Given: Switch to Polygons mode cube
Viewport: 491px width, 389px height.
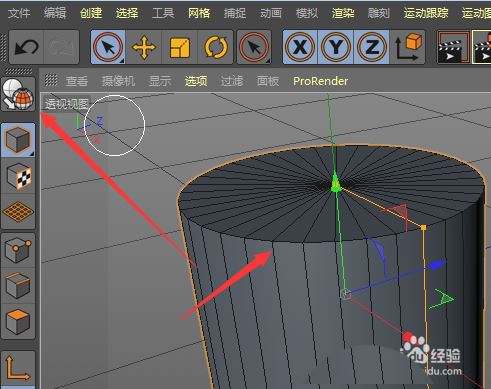Looking at the screenshot, I should click(18, 321).
